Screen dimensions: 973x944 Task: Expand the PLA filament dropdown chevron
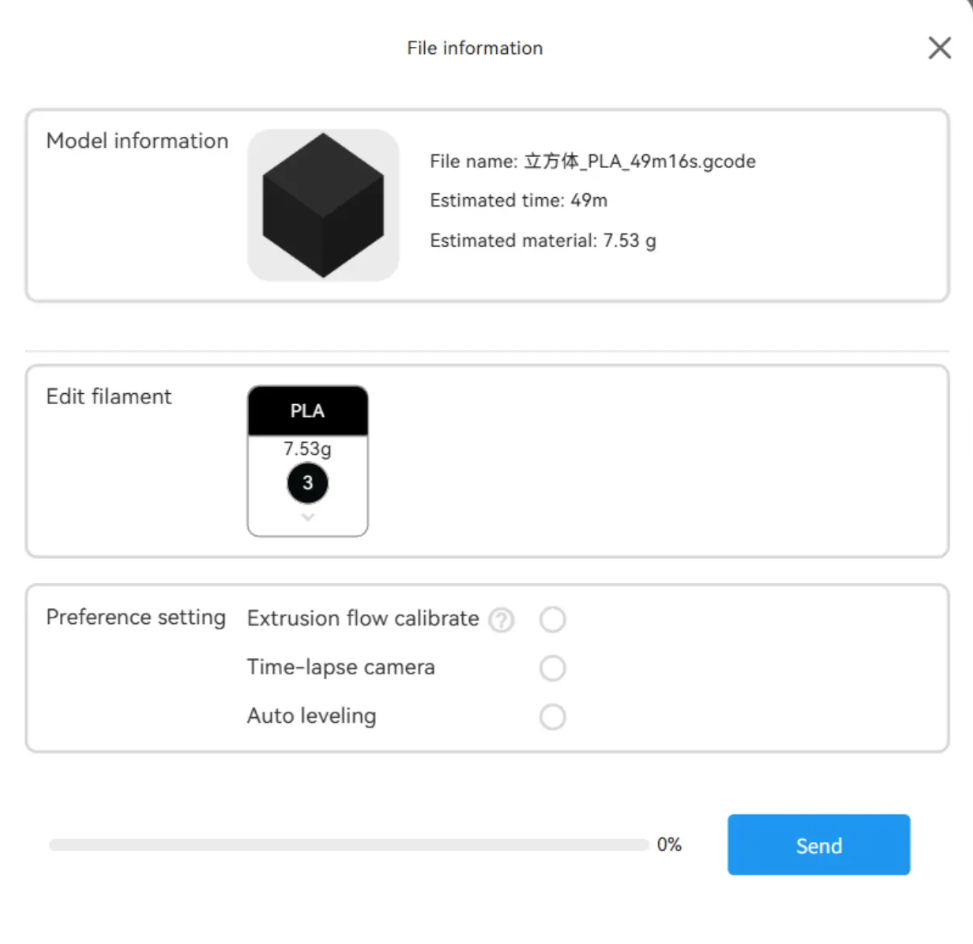(308, 517)
